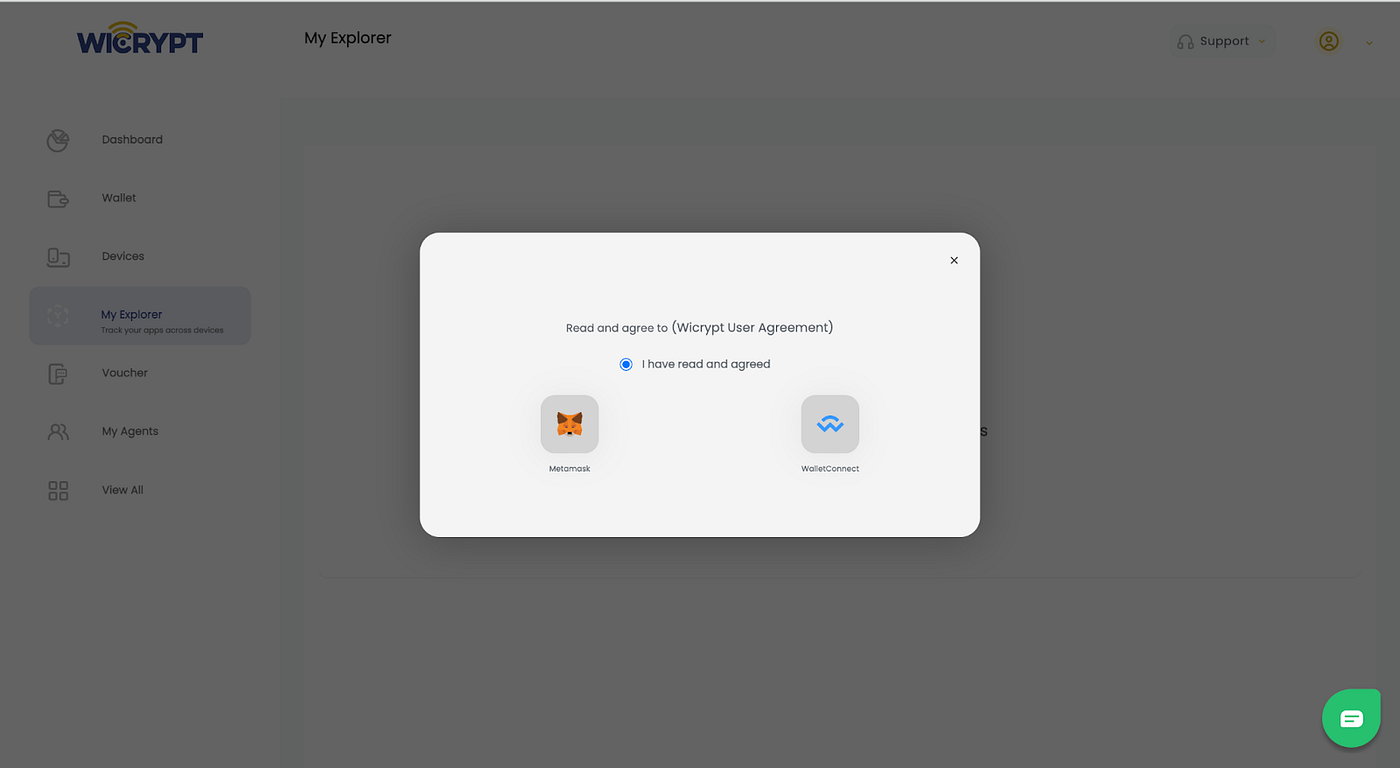This screenshot has width=1400, height=768.
Task: Click the Voucher sidebar icon
Action: point(58,374)
